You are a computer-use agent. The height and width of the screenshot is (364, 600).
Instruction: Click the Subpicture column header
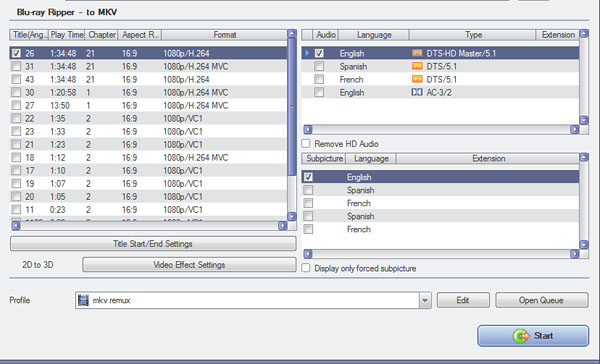coord(324,158)
